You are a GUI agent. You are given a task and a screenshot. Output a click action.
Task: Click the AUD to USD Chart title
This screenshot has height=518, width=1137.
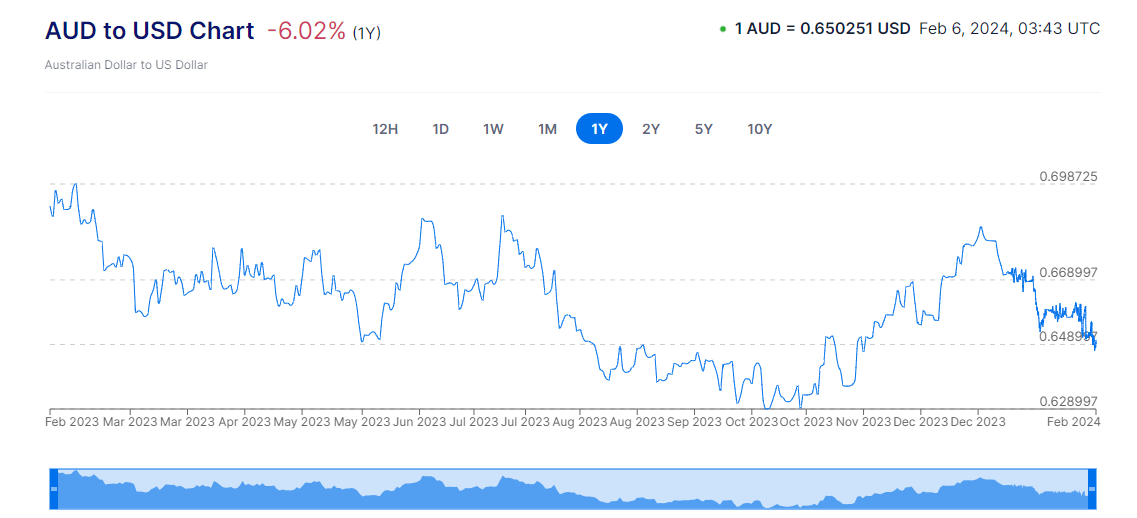150,31
